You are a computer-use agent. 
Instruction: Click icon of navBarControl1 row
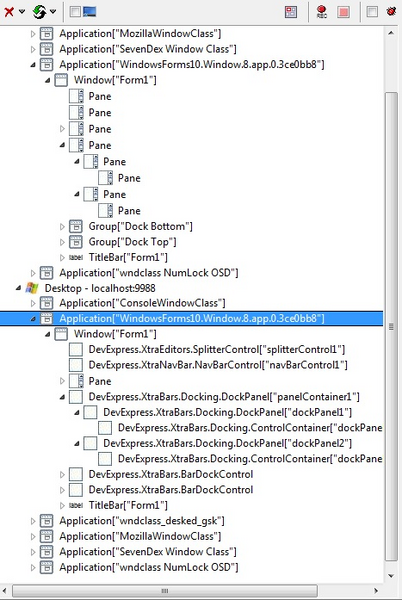pyautogui.click(x=76, y=365)
